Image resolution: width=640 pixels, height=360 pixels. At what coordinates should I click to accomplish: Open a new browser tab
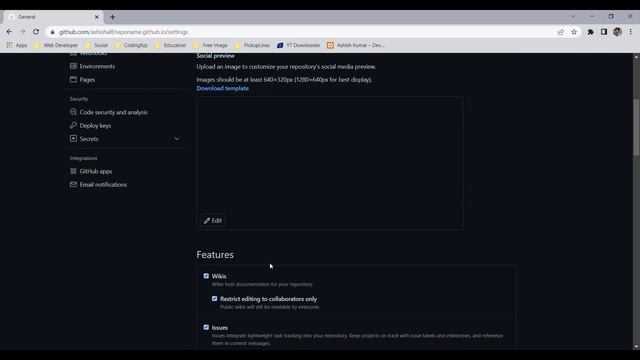(112, 17)
